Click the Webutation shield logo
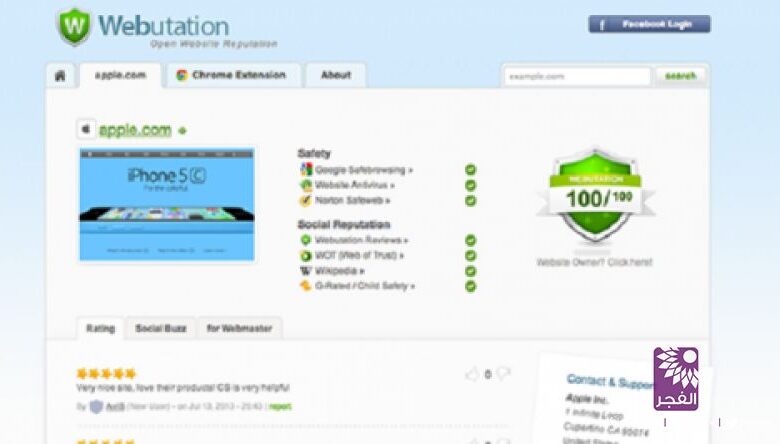The image size is (780, 444). [74, 27]
